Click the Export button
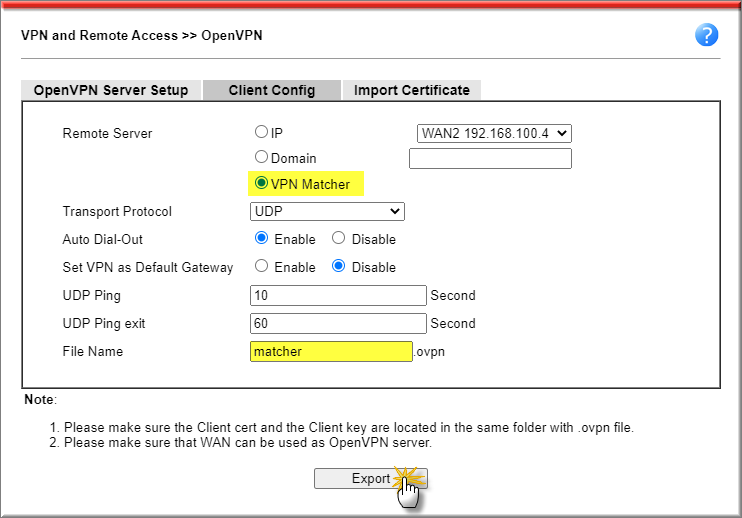742x518 pixels. [371, 478]
